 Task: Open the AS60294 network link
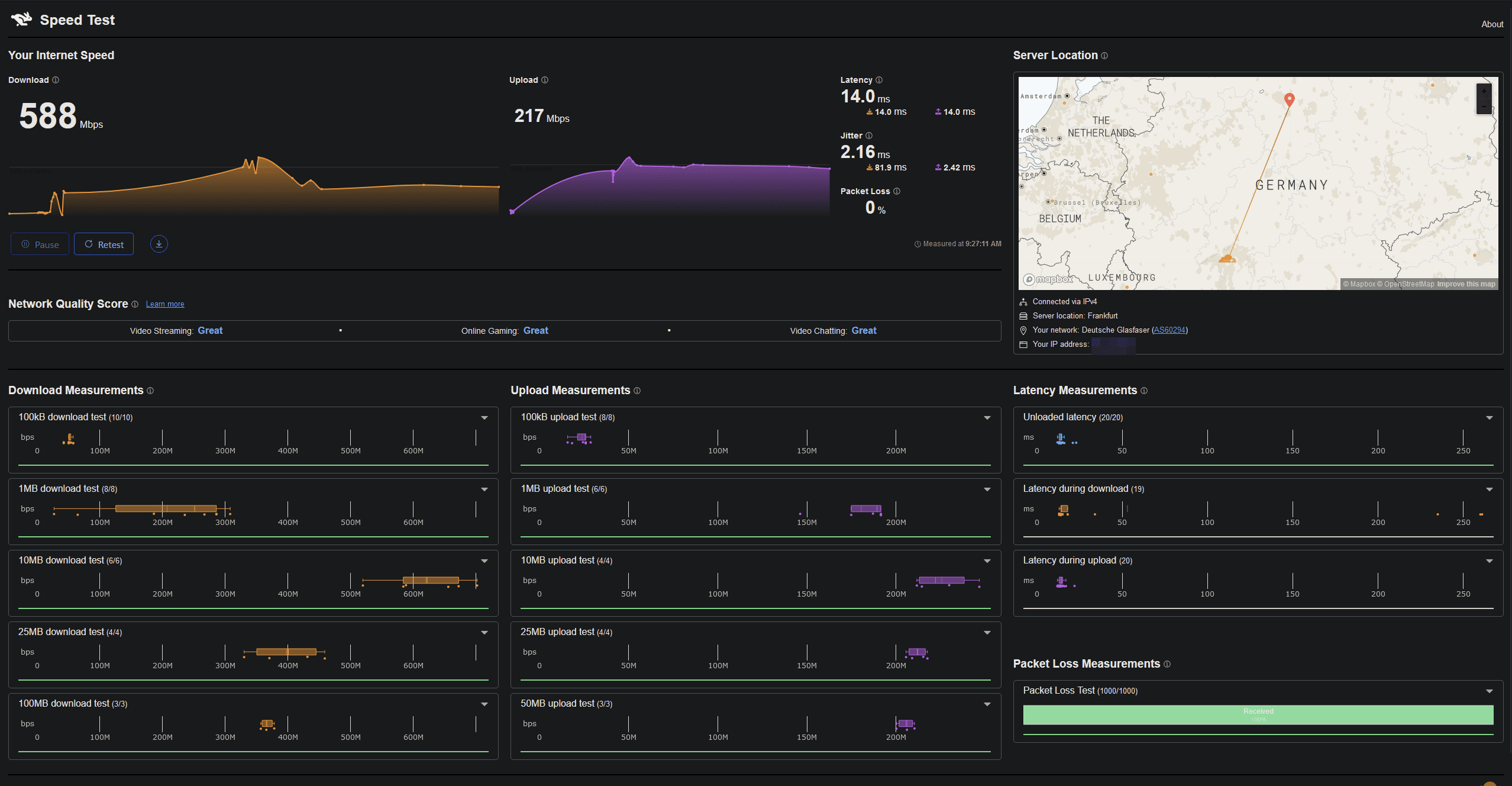coord(1169,330)
